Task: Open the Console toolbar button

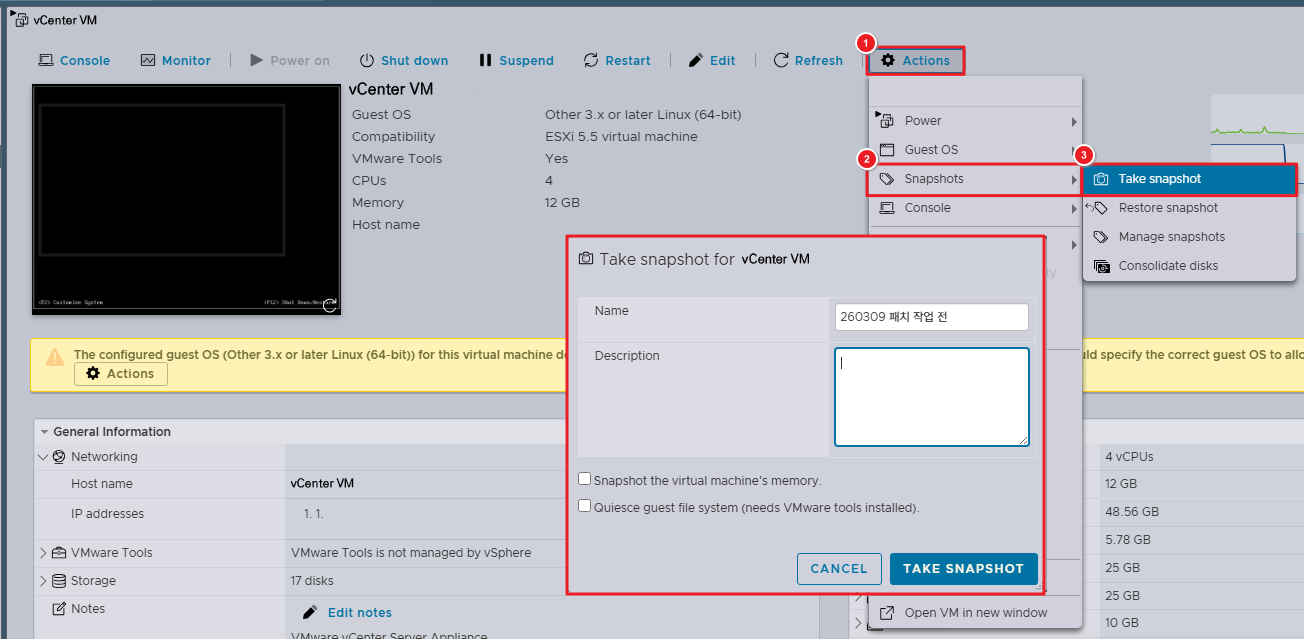Action: point(74,60)
